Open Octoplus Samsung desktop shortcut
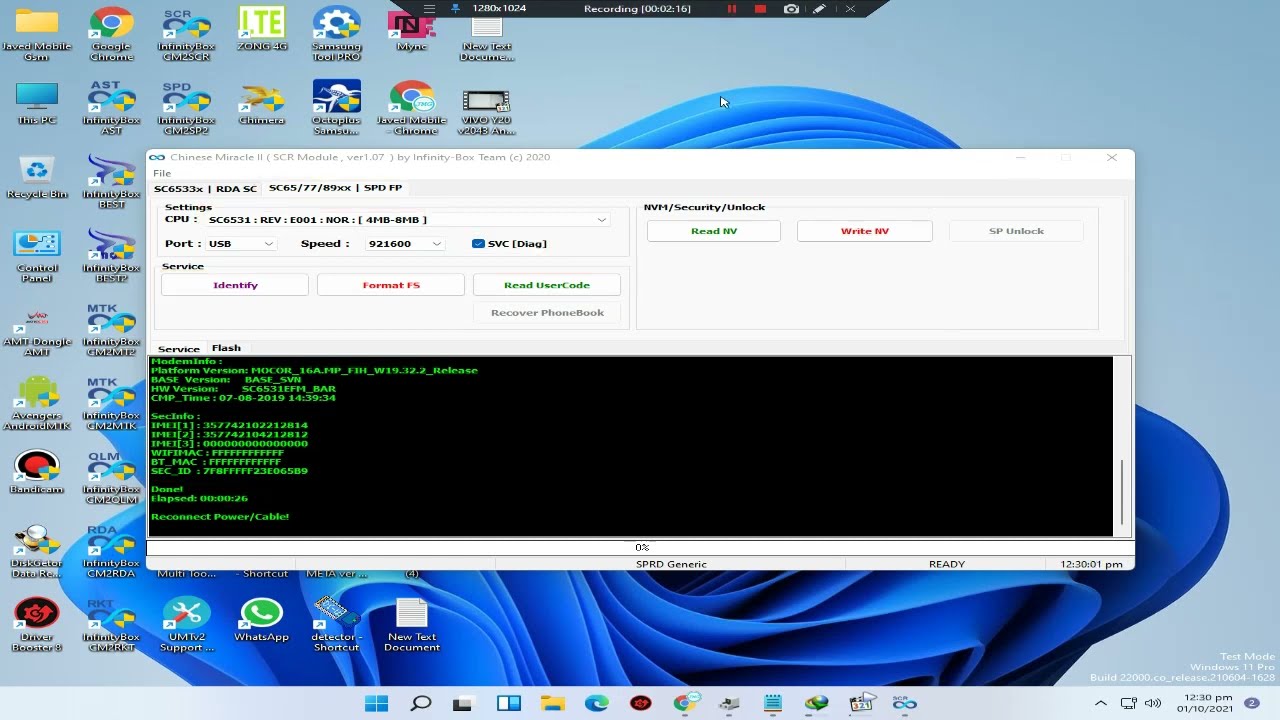The height and width of the screenshot is (720, 1280). 336,108
